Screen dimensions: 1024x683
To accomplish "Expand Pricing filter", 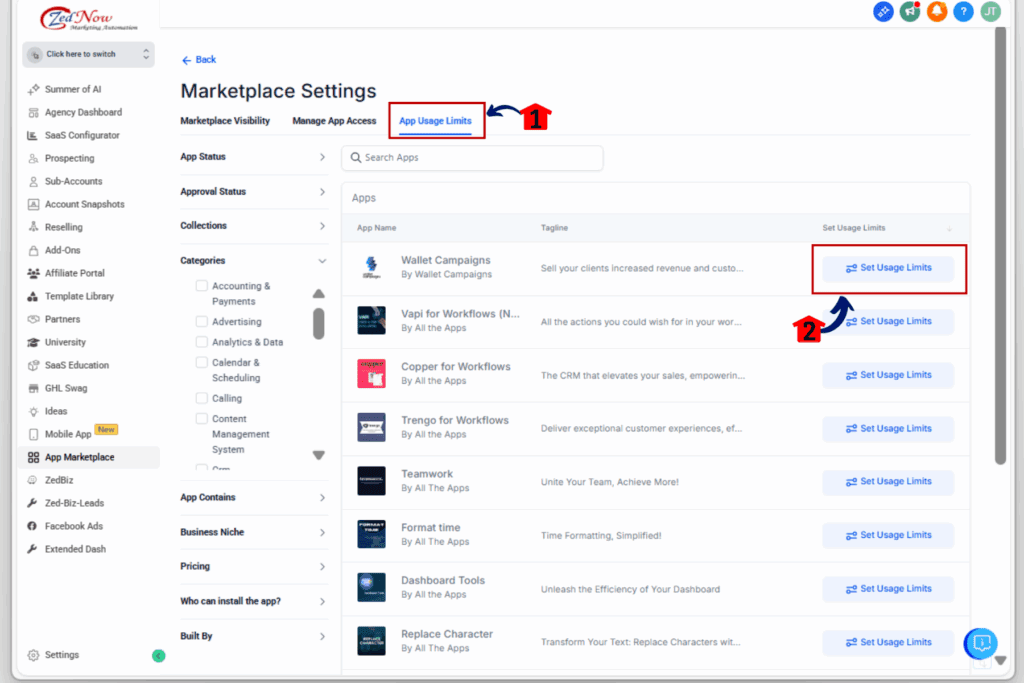I will click(253, 566).
